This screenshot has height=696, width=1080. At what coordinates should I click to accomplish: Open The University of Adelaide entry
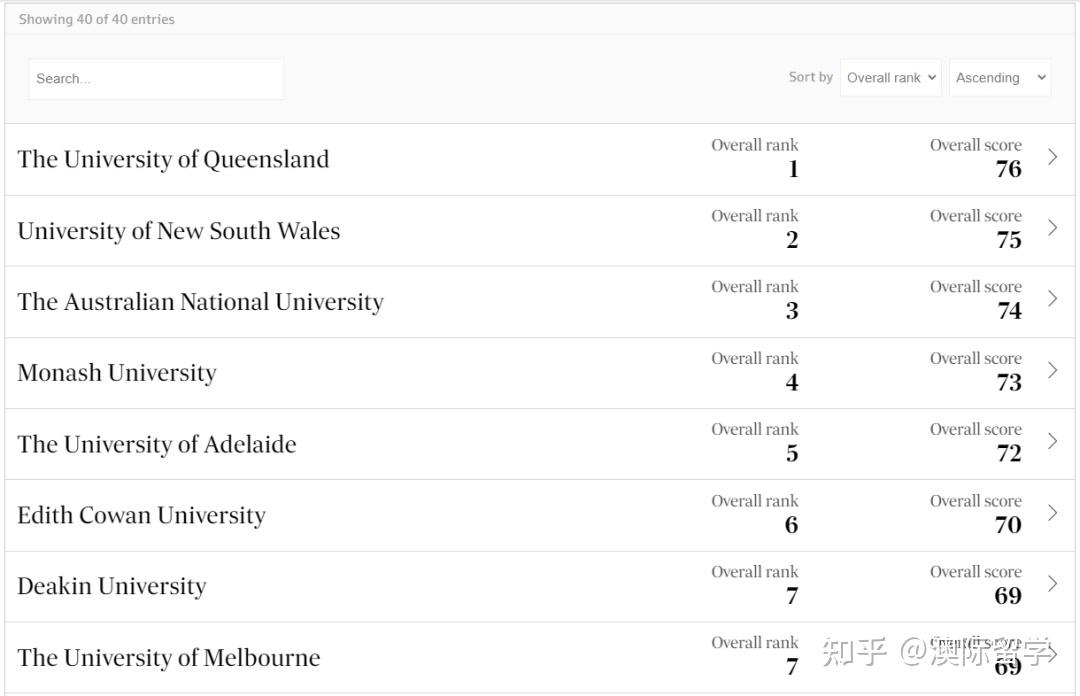157,444
